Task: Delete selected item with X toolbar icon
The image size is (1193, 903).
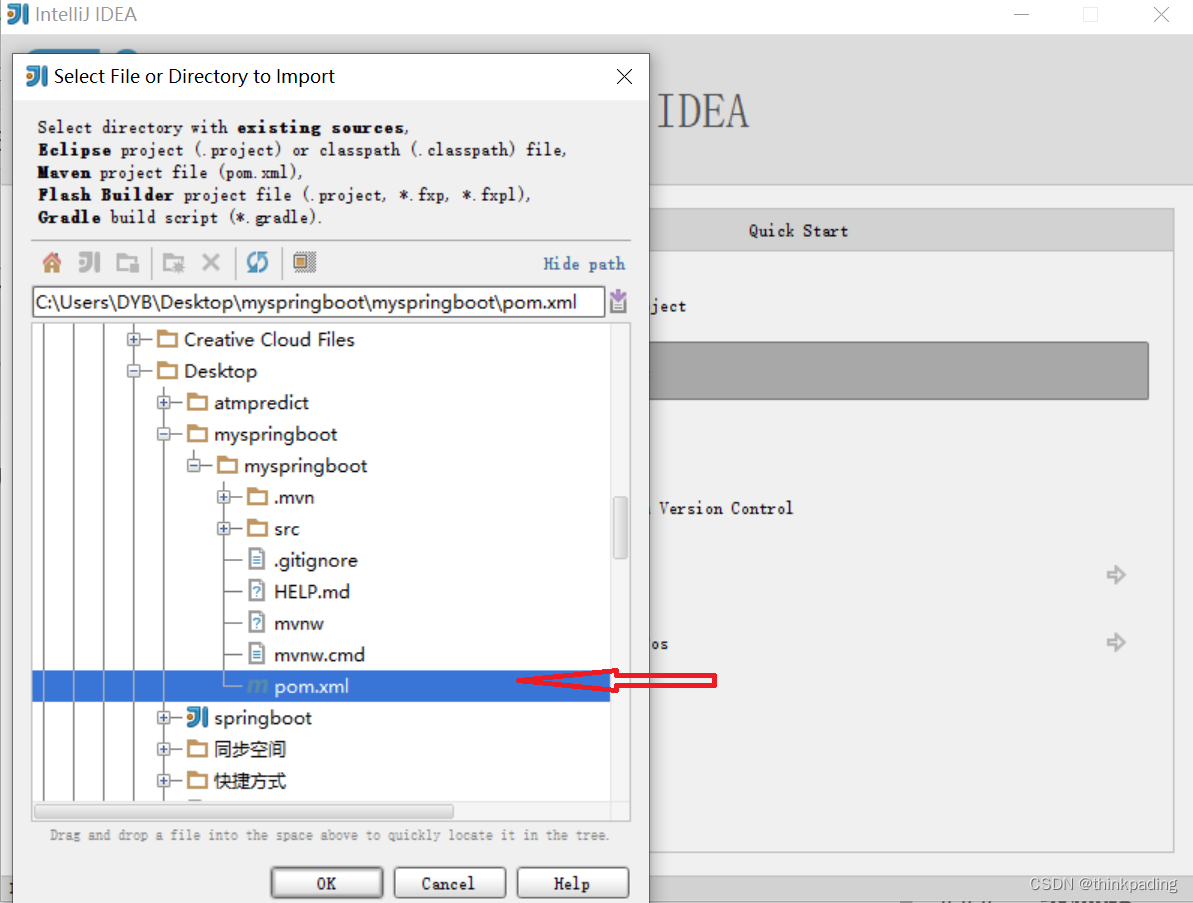Action: point(211,263)
